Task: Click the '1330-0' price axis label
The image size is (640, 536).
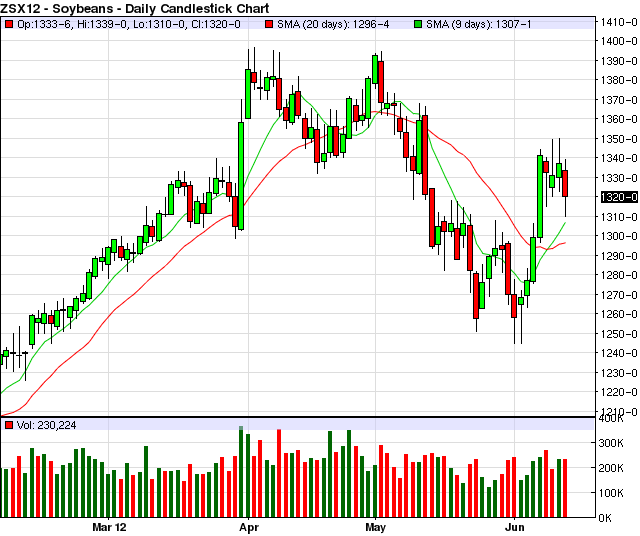Action: point(619,178)
